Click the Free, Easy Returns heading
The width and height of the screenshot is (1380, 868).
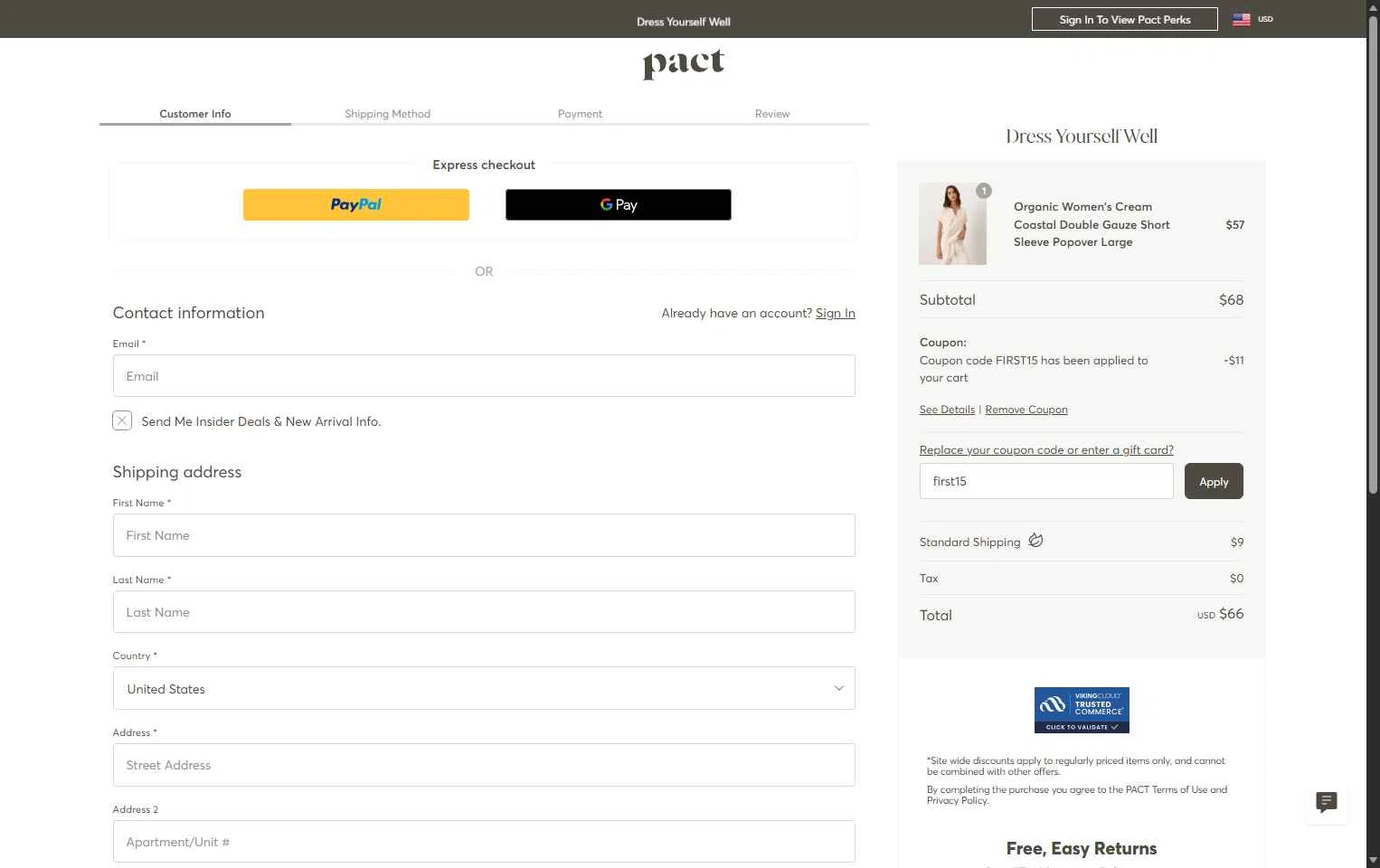[x=1082, y=848]
